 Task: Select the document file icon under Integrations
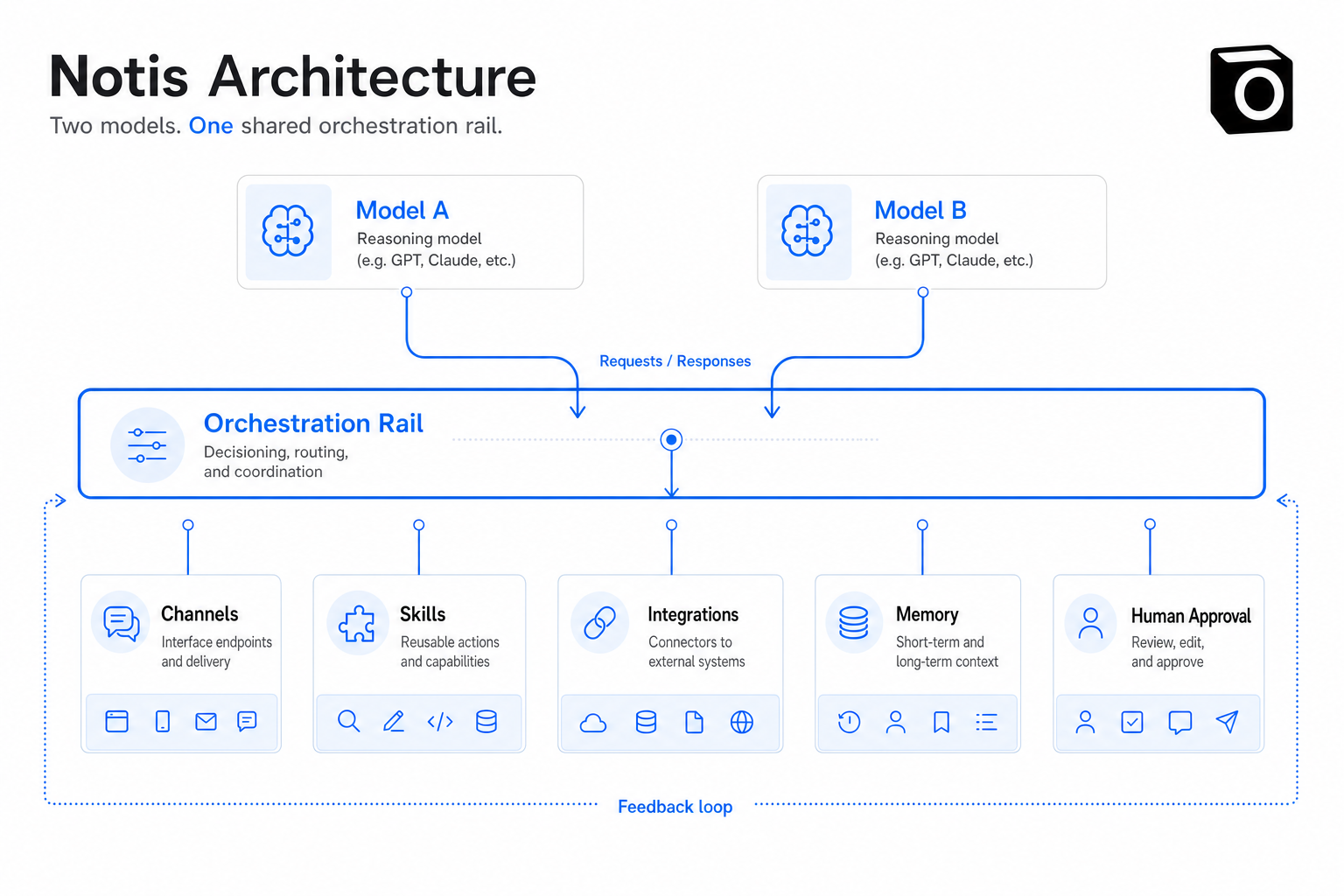click(x=694, y=722)
